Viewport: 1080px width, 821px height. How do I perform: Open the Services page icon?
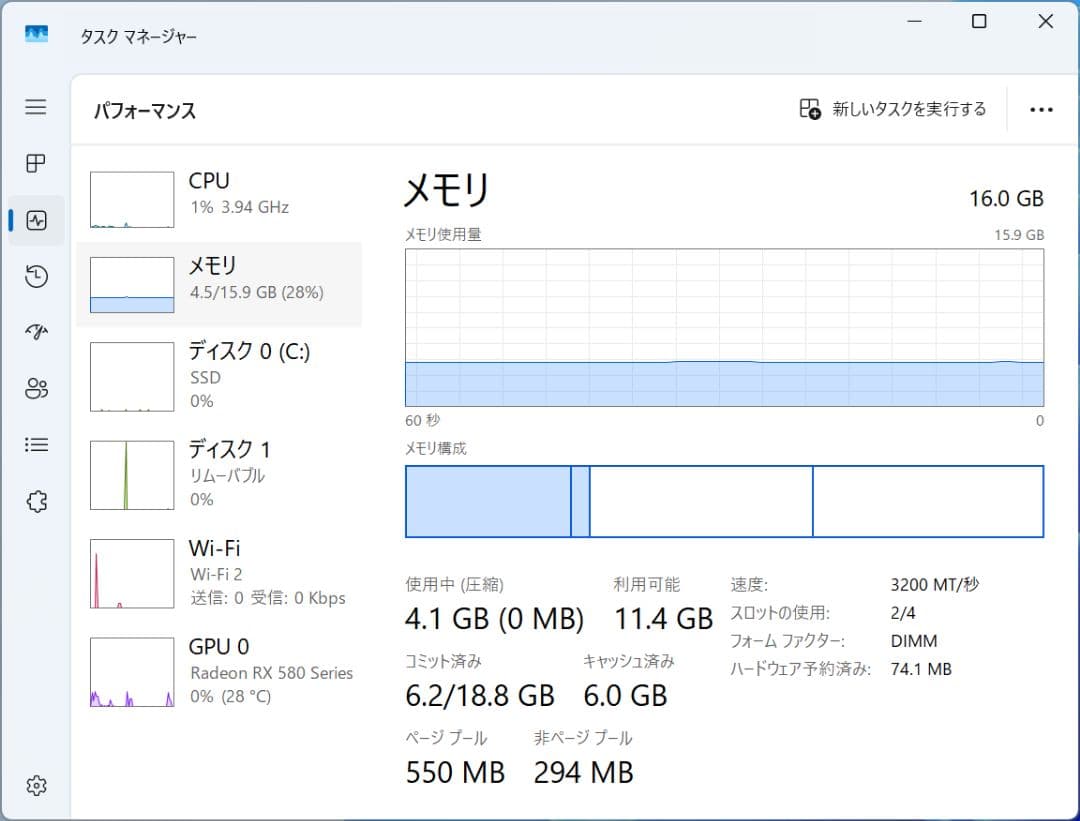(x=35, y=500)
